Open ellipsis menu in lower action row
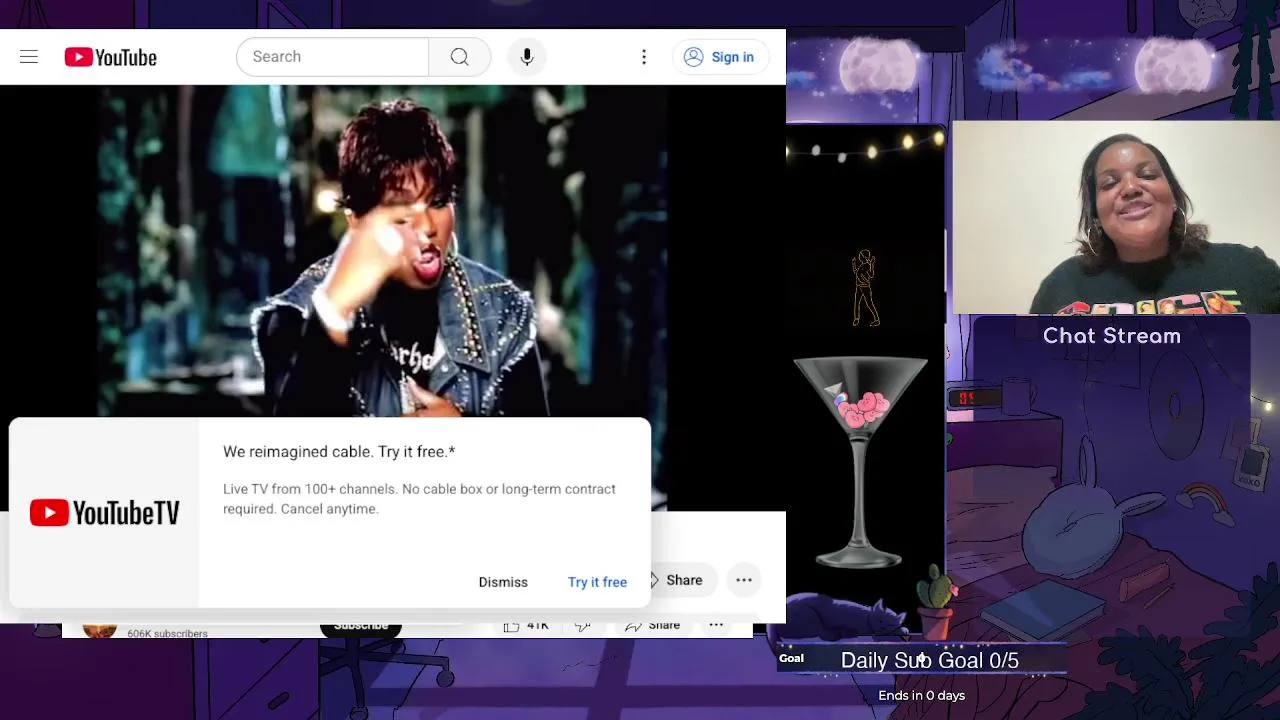 [x=716, y=626]
